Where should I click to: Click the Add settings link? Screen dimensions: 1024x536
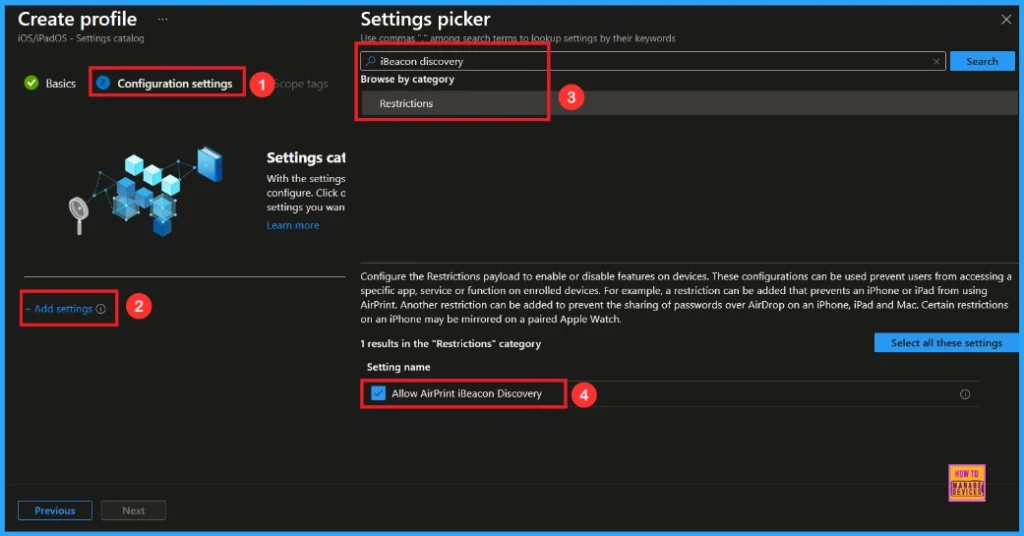click(62, 309)
